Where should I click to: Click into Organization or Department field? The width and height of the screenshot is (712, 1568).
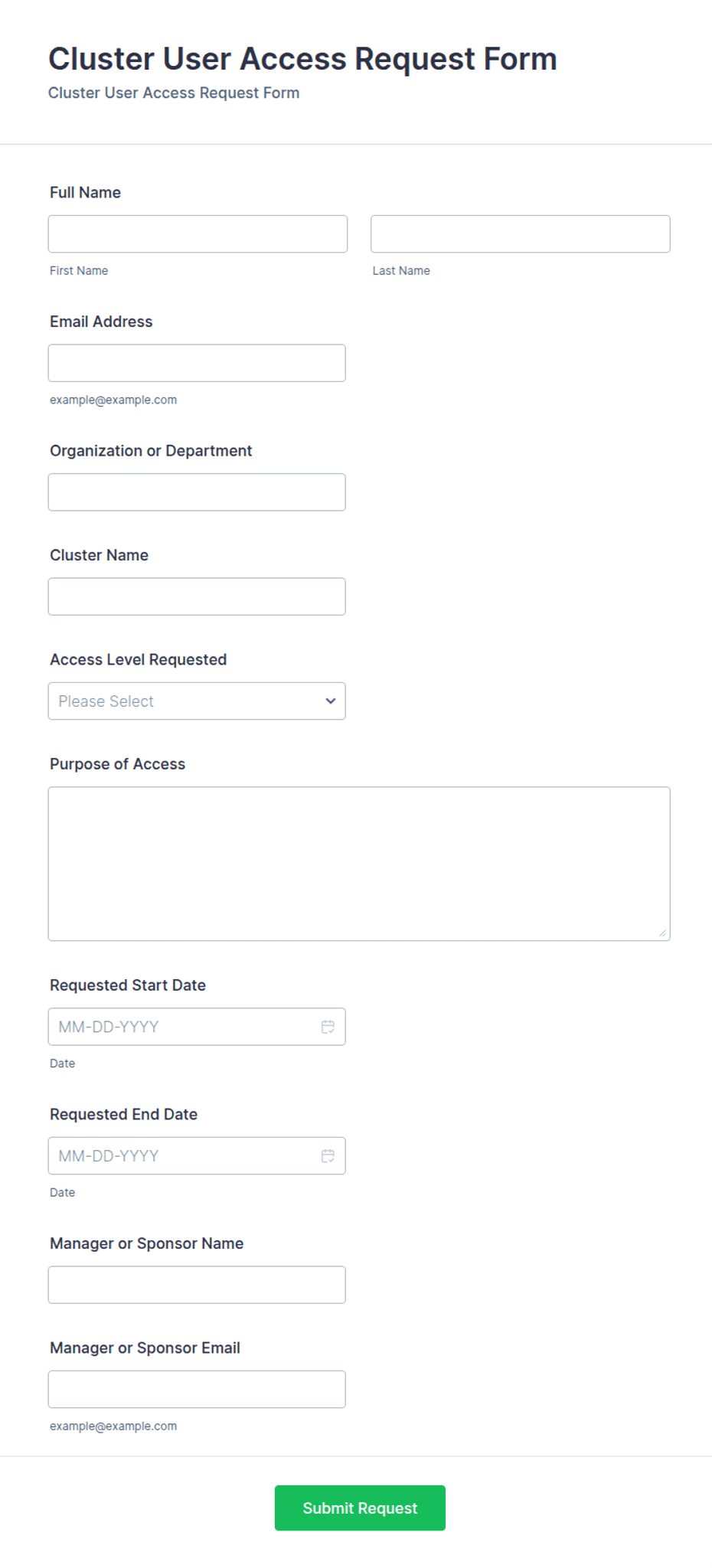[x=197, y=492]
